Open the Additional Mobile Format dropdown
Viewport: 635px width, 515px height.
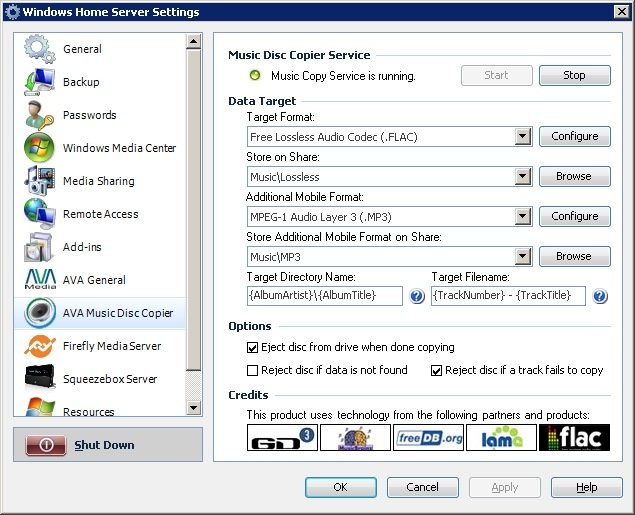click(x=523, y=217)
